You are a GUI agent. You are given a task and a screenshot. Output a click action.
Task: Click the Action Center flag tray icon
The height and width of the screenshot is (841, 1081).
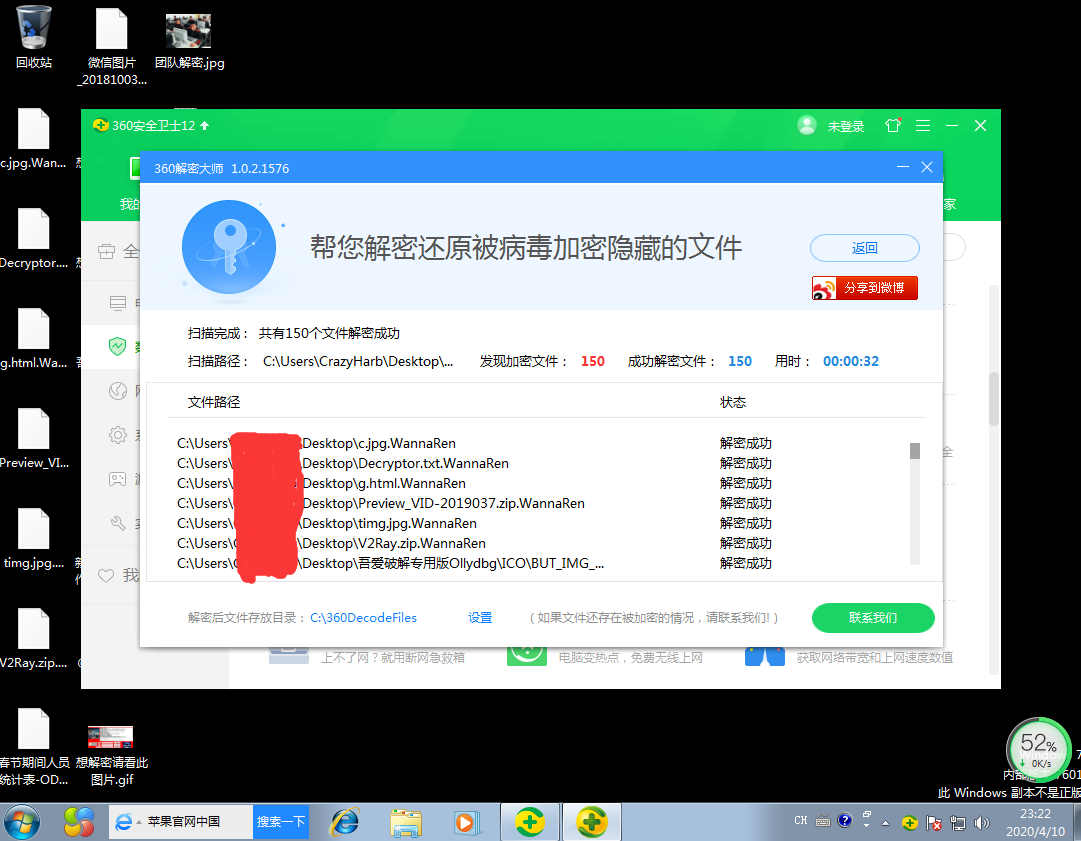[x=934, y=822]
